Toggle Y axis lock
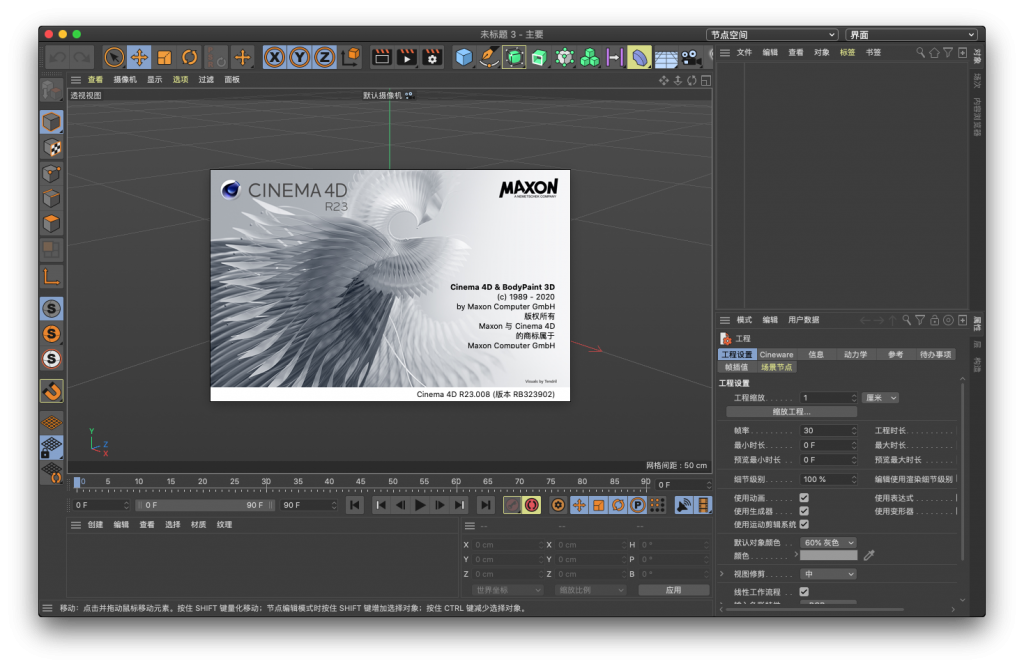 tap(300, 57)
